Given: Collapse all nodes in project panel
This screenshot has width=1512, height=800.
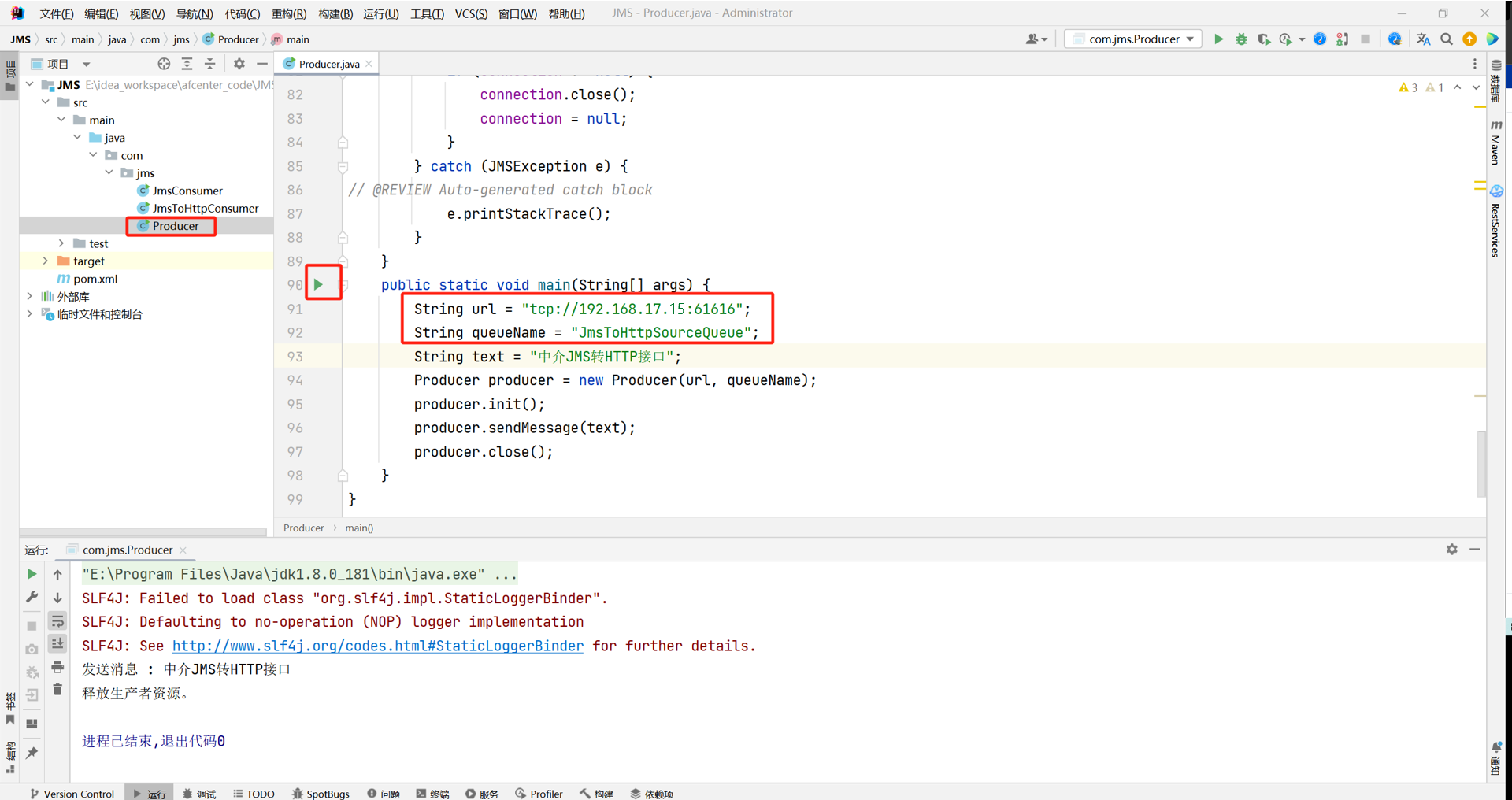Looking at the screenshot, I should click(x=209, y=64).
